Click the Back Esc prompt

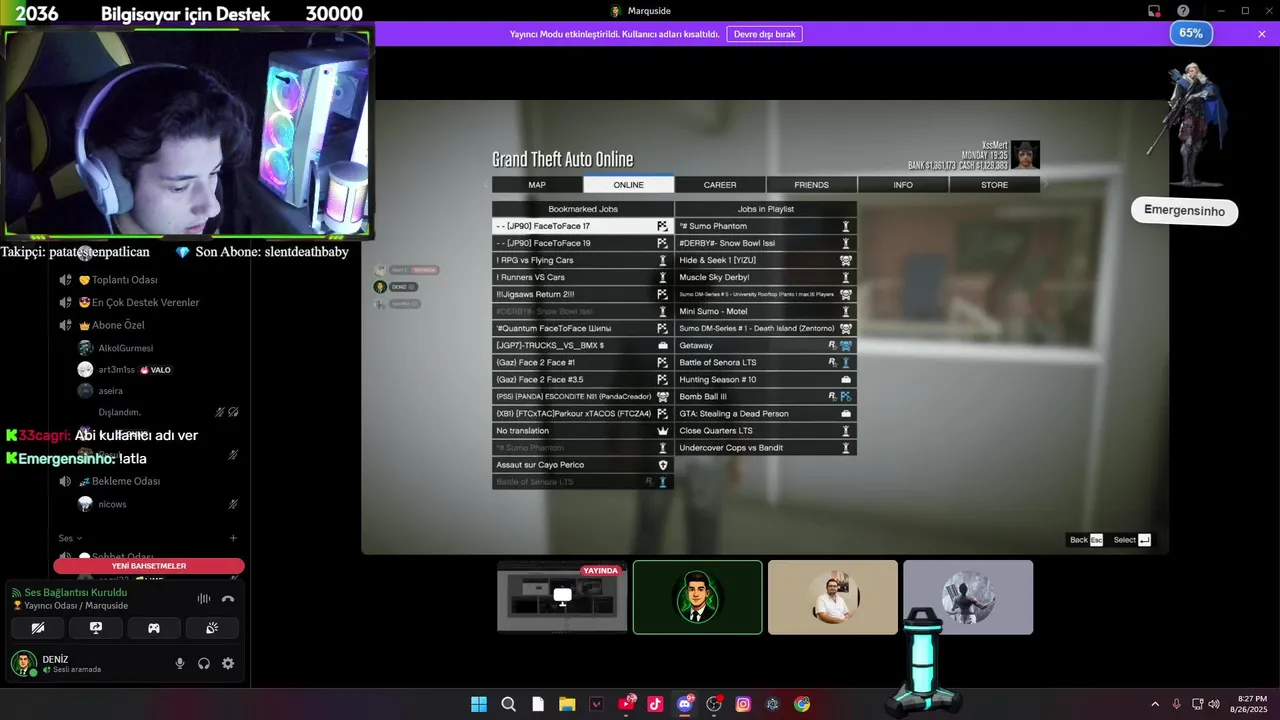point(1086,540)
